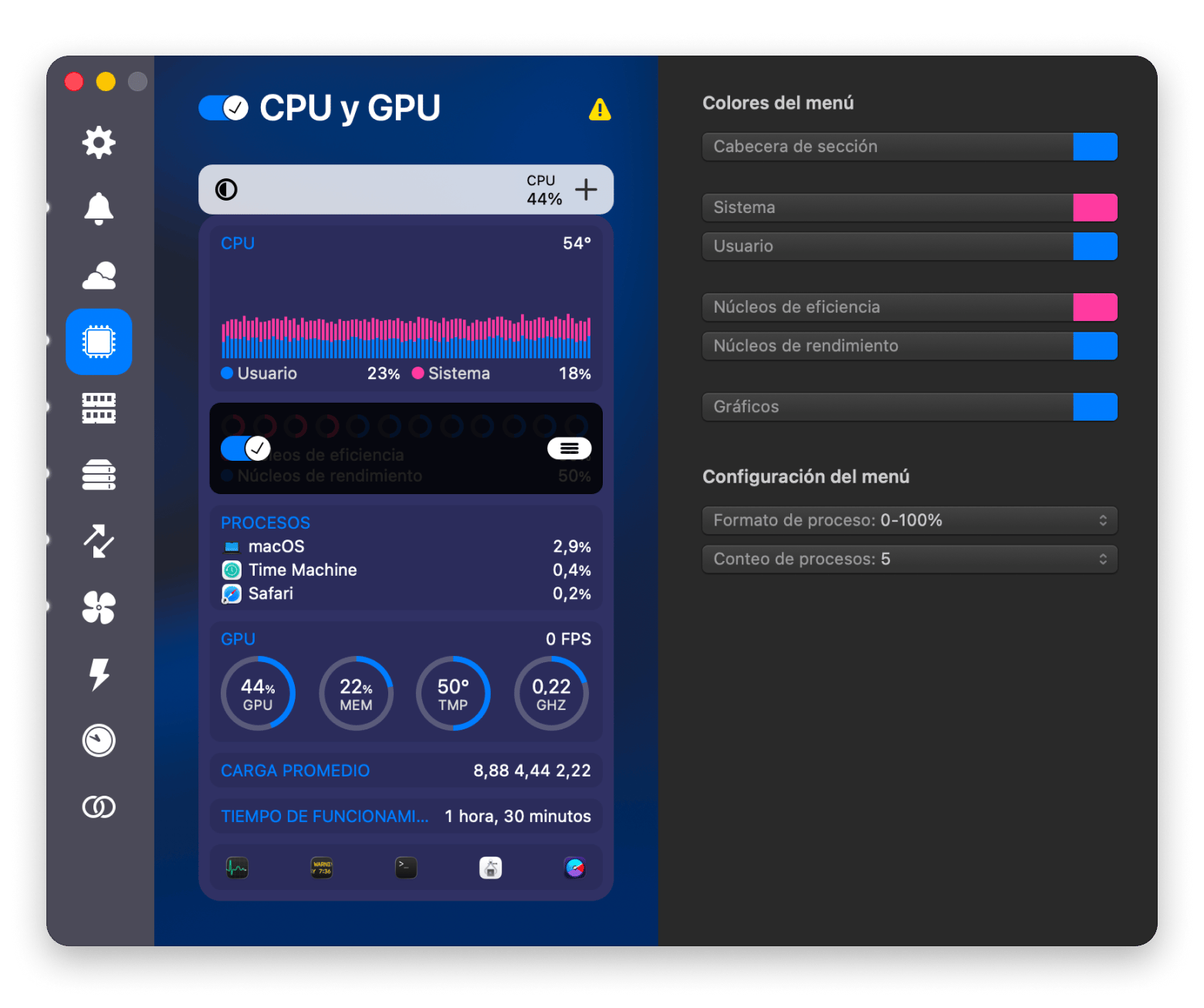The image size is (1204, 1008).
Task: Add a menubar item with plus icon
Action: 586,189
